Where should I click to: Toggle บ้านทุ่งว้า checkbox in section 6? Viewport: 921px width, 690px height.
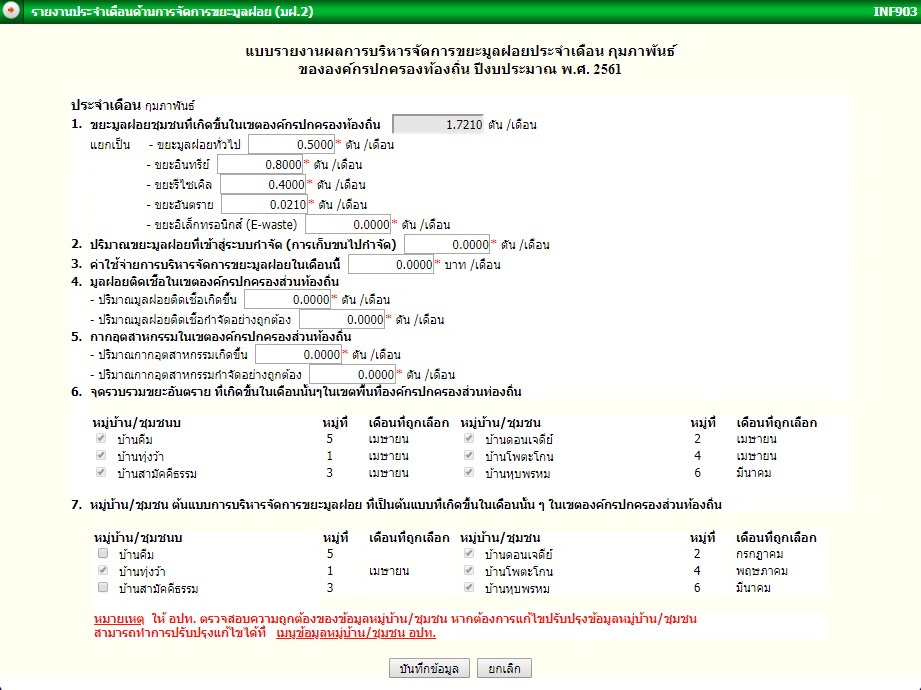[x=101, y=455]
